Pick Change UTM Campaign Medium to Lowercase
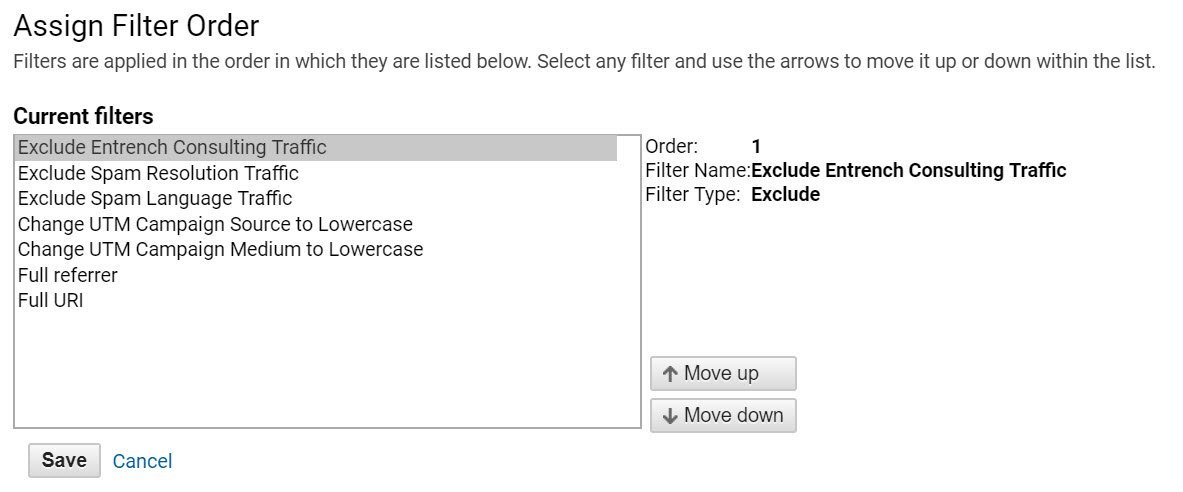The width and height of the screenshot is (1183, 492). 220,249
